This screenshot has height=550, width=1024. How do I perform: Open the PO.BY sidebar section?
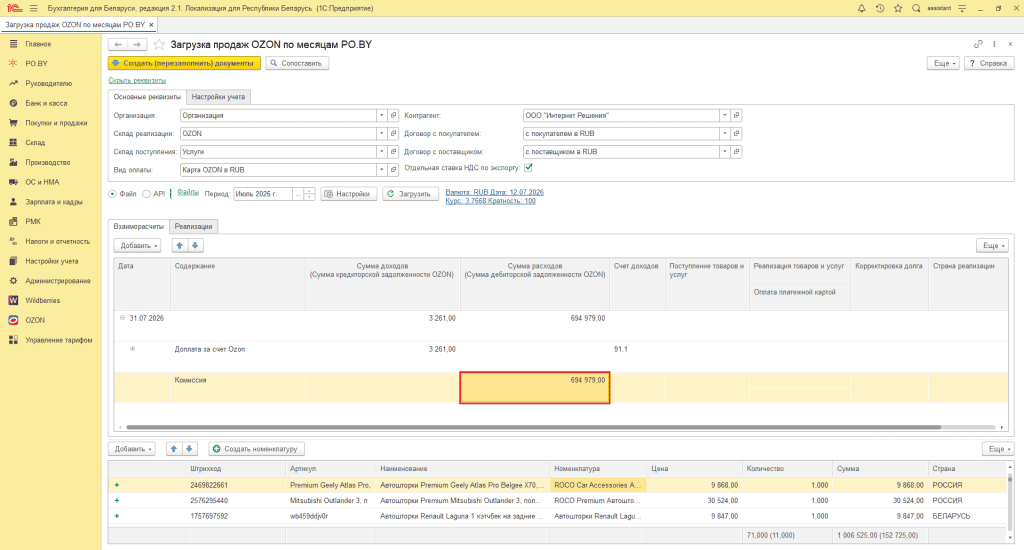click(37, 63)
